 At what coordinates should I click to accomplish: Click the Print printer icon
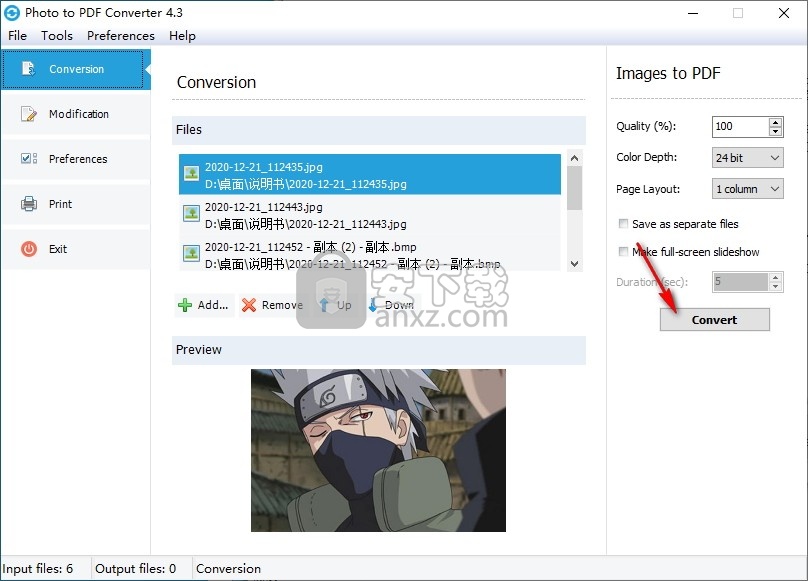(x=28, y=204)
